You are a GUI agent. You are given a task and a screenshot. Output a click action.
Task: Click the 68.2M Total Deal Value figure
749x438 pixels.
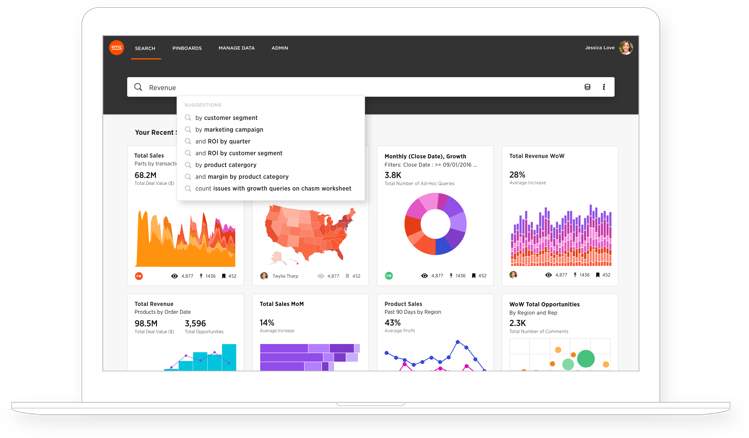coord(145,175)
